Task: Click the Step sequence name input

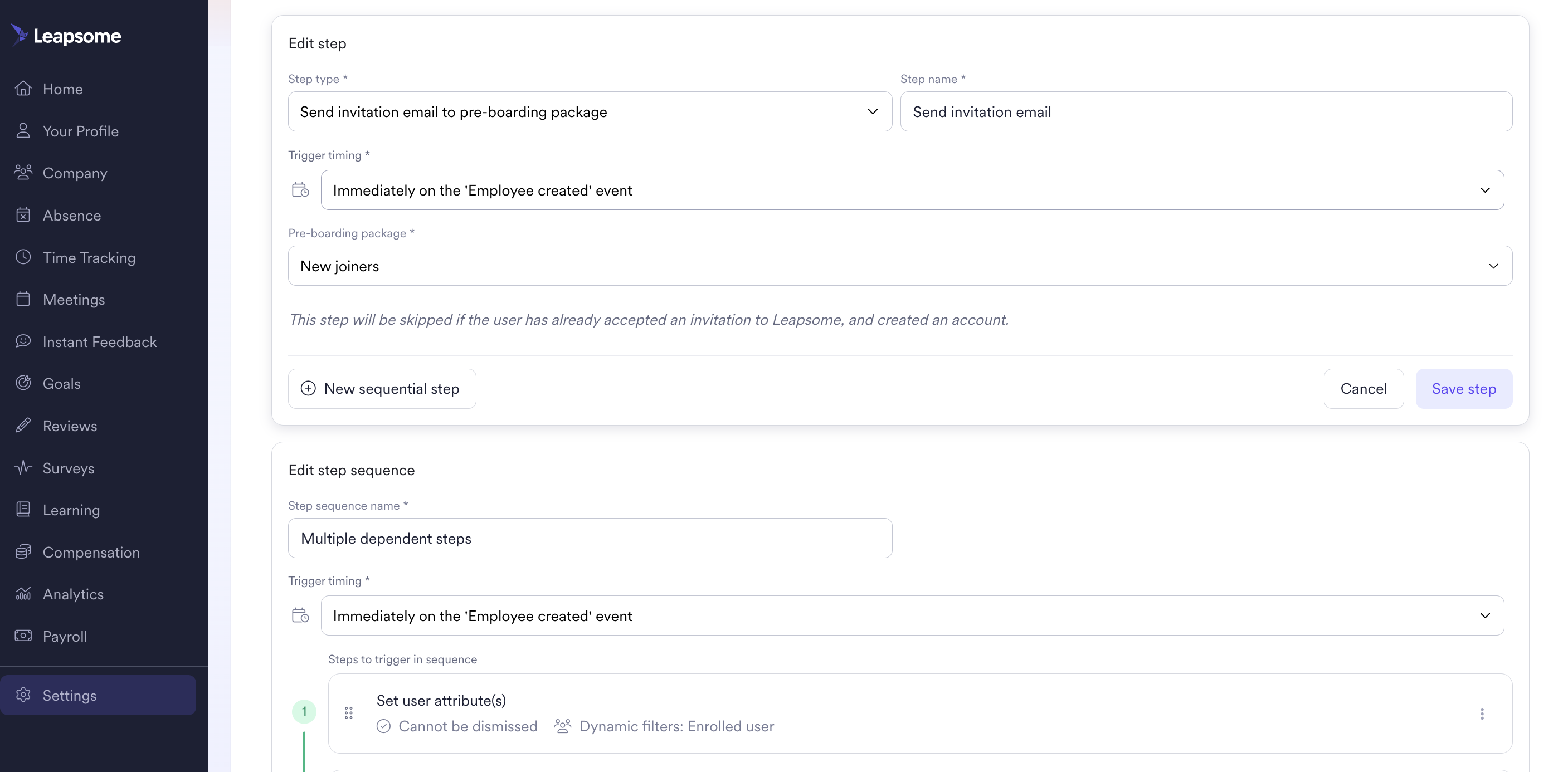Action: coord(590,538)
